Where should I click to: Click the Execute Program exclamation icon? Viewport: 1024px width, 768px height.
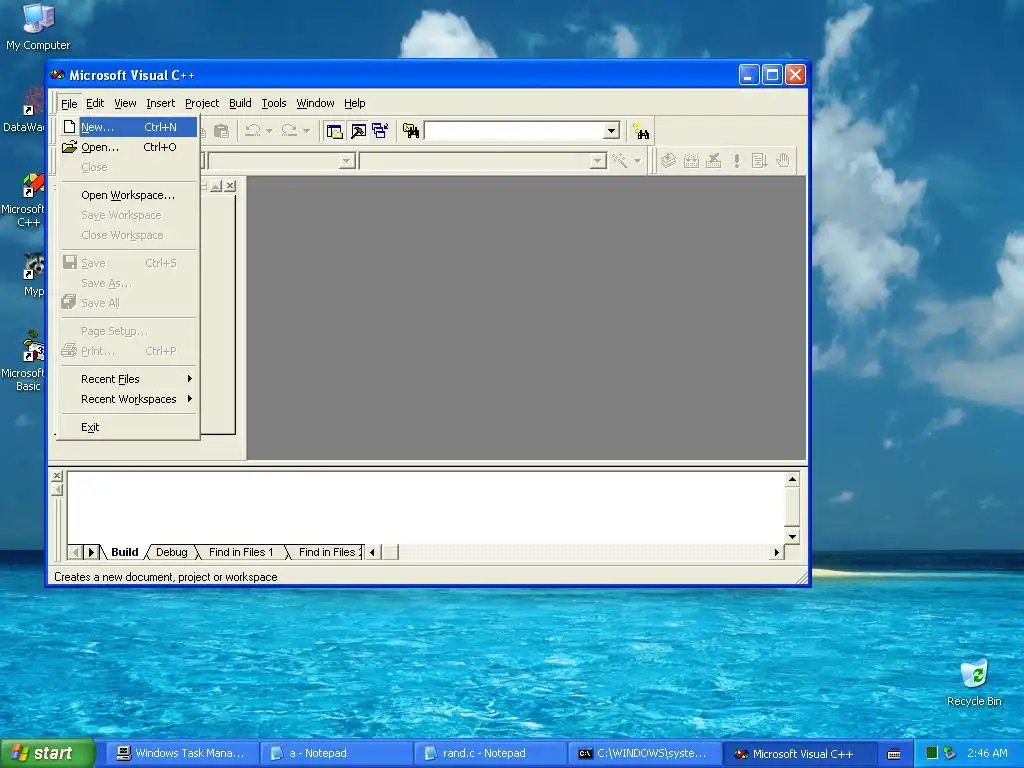tap(737, 161)
